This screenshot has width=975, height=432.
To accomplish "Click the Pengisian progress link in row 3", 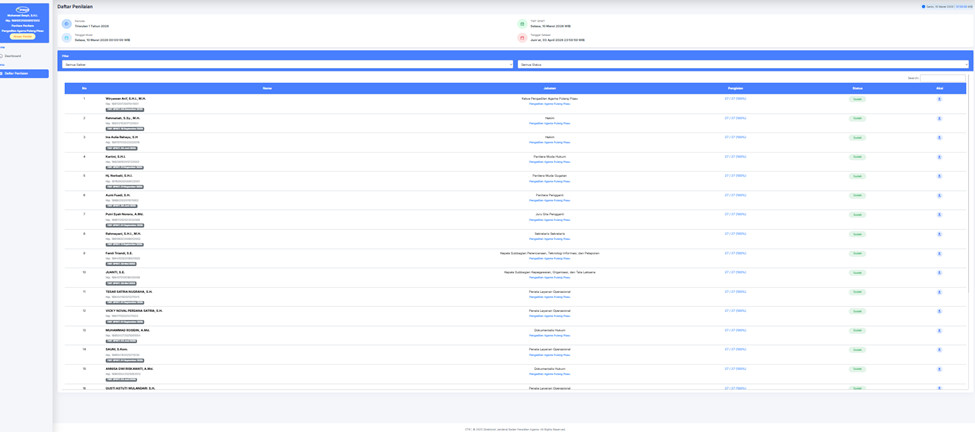I will [x=735, y=137].
